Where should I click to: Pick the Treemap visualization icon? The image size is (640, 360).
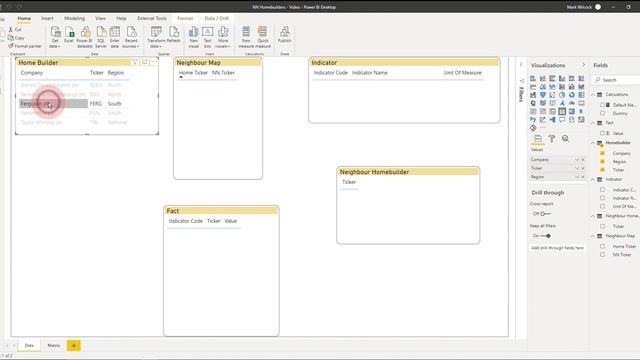(581, 95)
